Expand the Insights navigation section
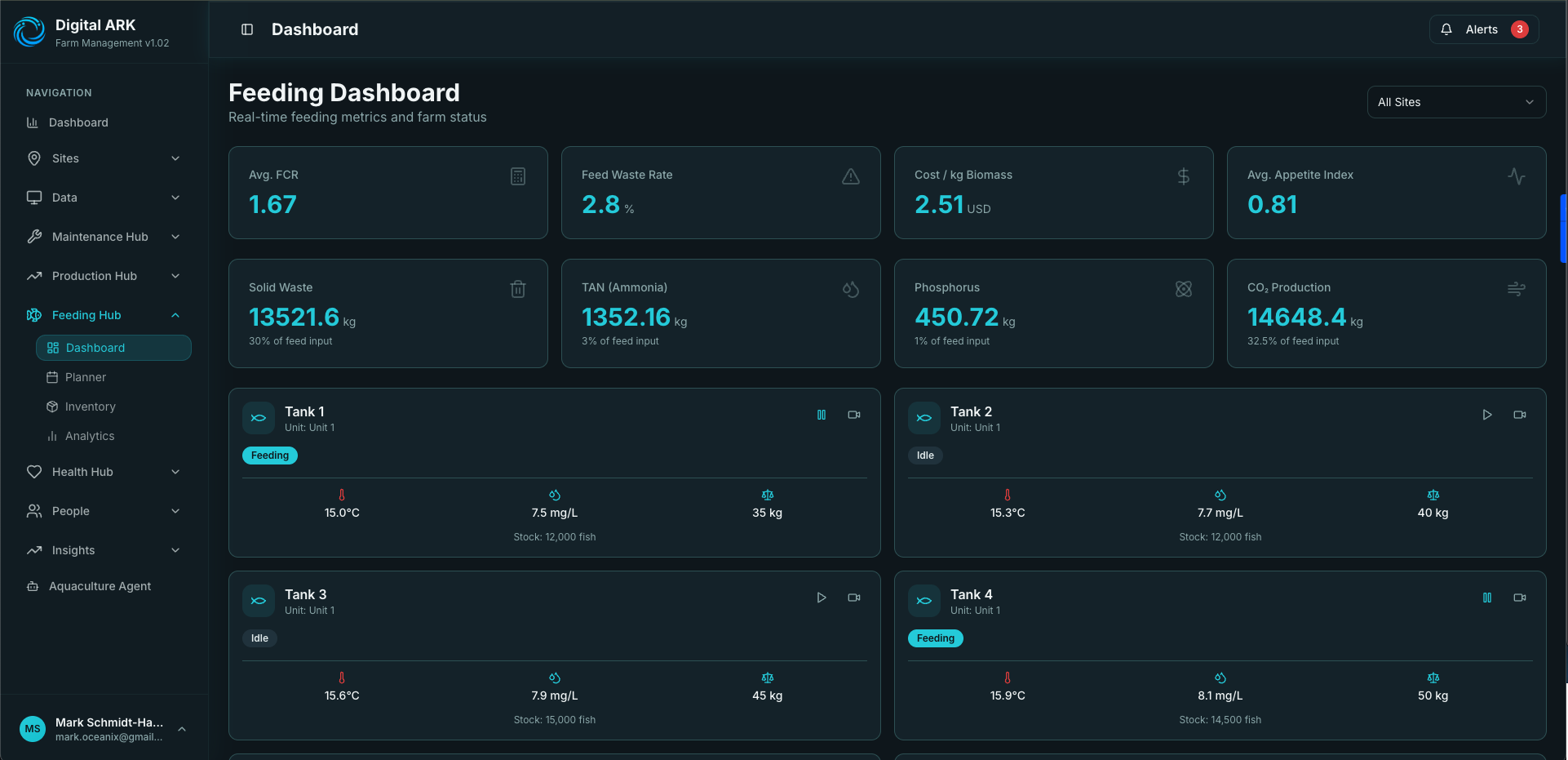The image size is (1568, 760). coord(104,550)
